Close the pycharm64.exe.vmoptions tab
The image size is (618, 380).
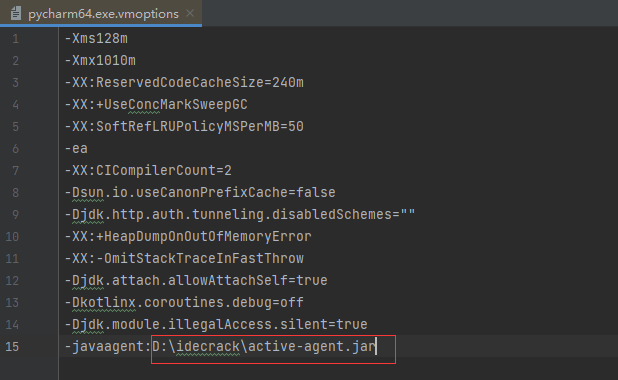point(190,13)
